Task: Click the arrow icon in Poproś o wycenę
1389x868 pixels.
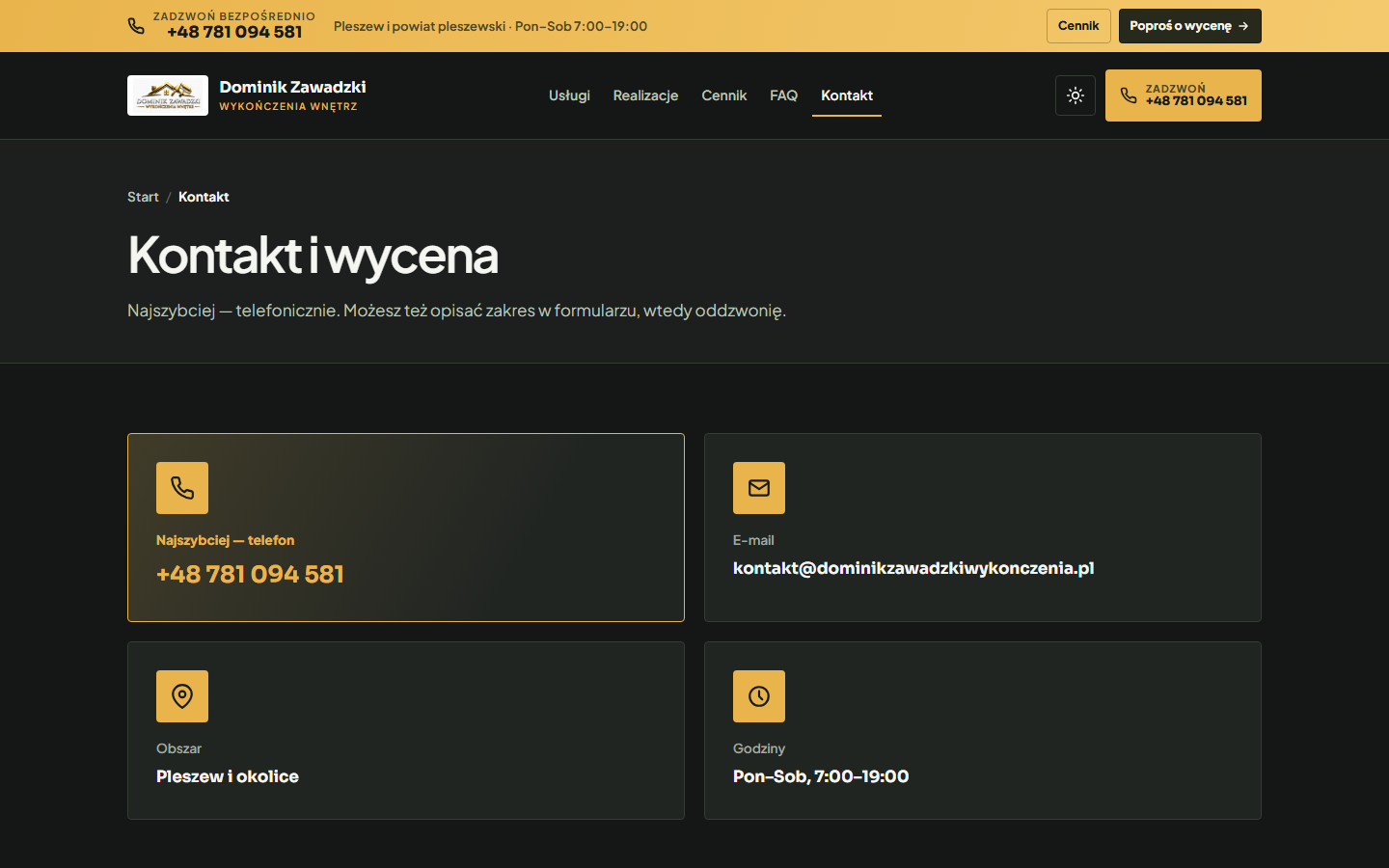Action: pos(1243,26)
